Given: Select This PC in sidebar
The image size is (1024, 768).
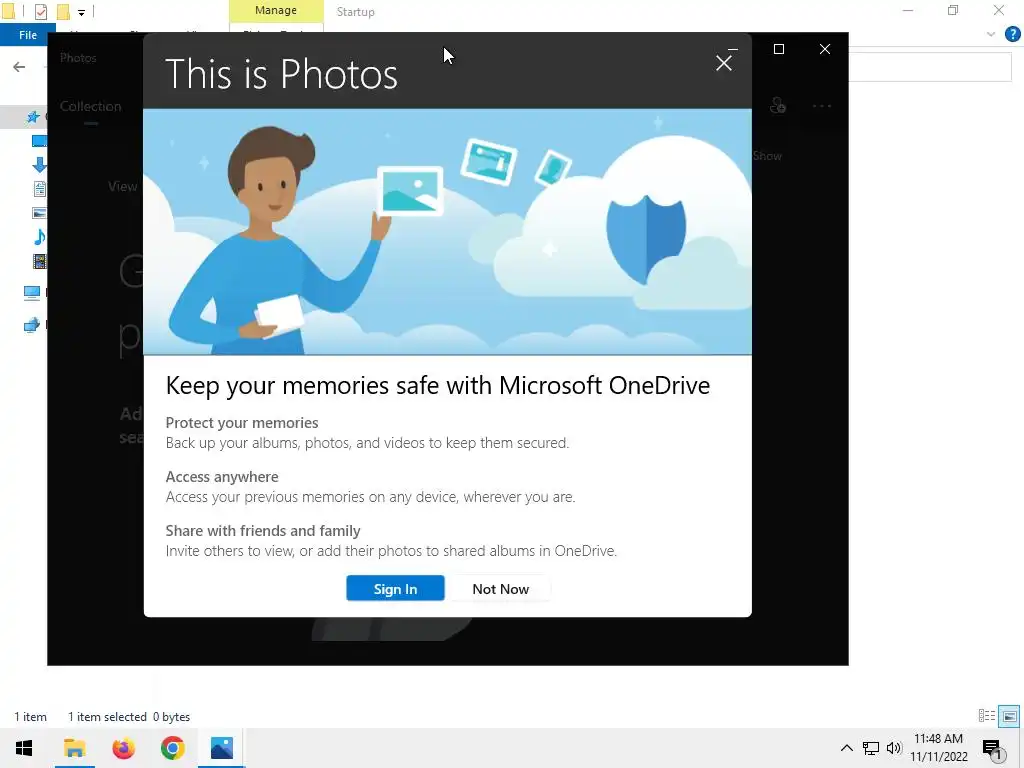Looking at the screenshot, I should [x=31, y=293].
